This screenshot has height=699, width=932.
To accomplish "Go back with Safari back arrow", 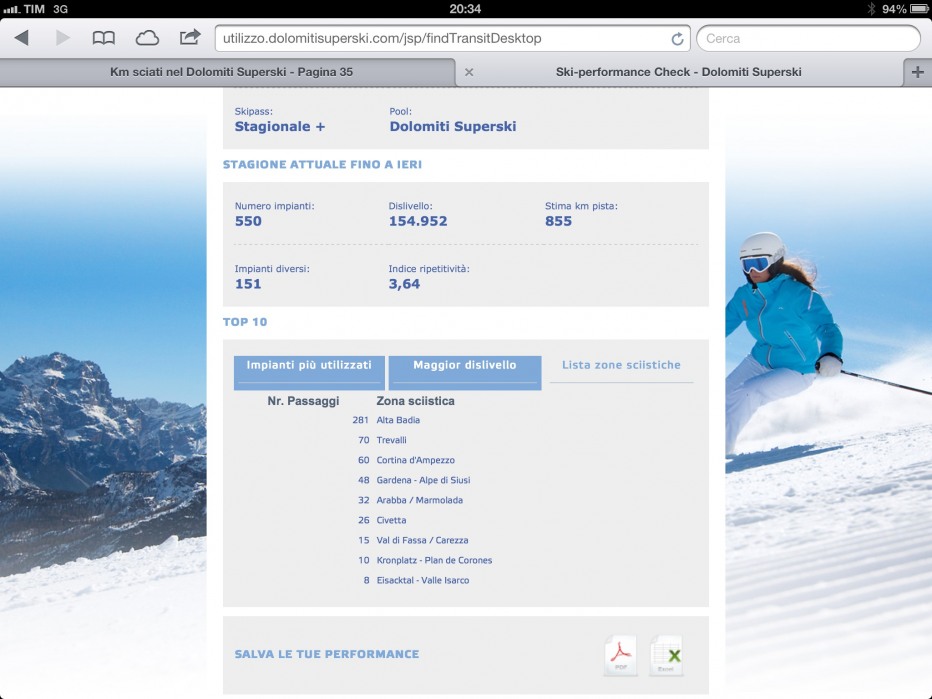I will tap(21, 38).
